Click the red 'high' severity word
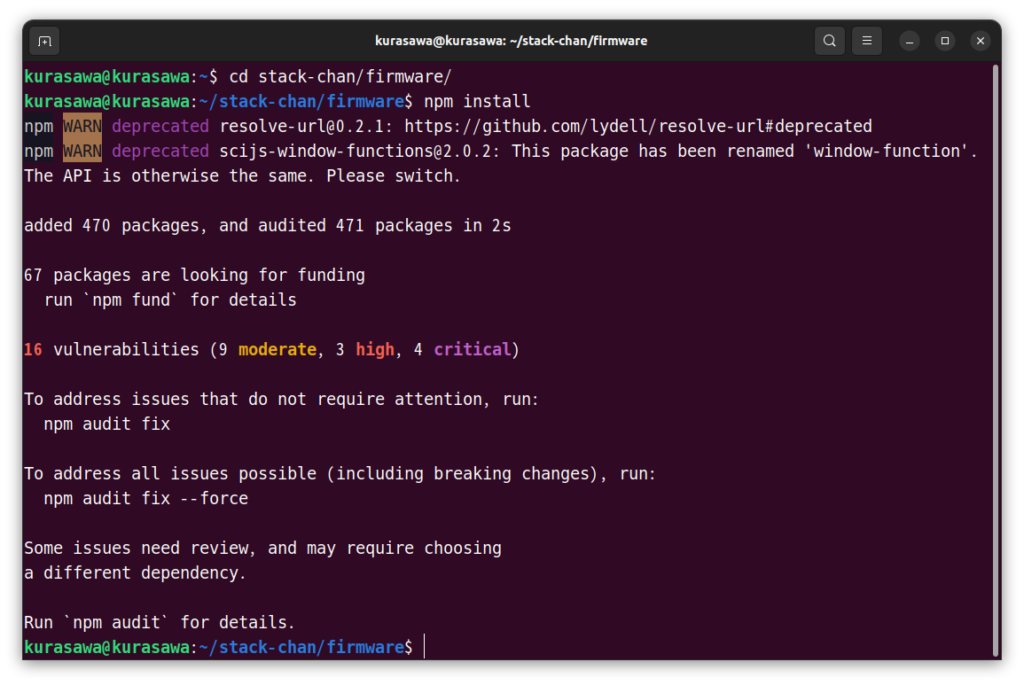This screenshot has width=1024, height=685. pos(375,350)
